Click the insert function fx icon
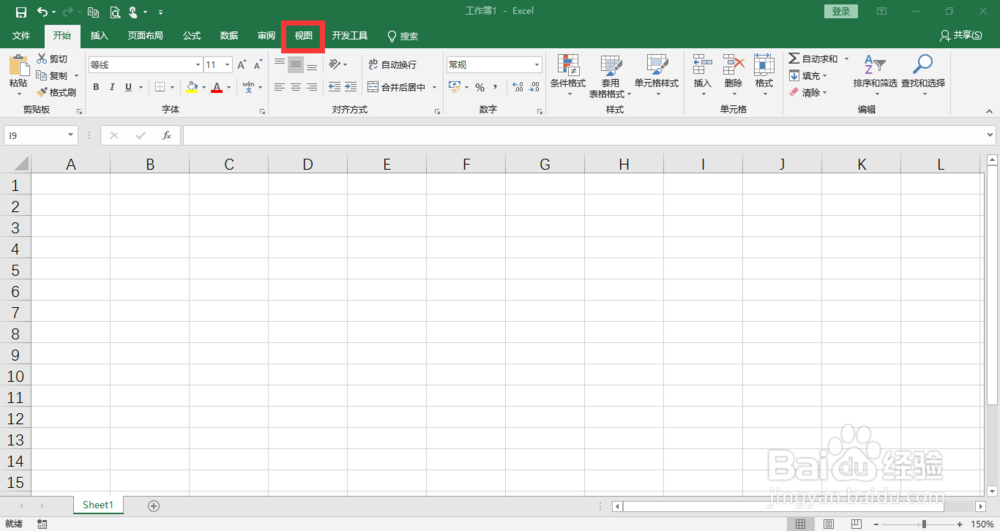 click(x=166, y=135)
